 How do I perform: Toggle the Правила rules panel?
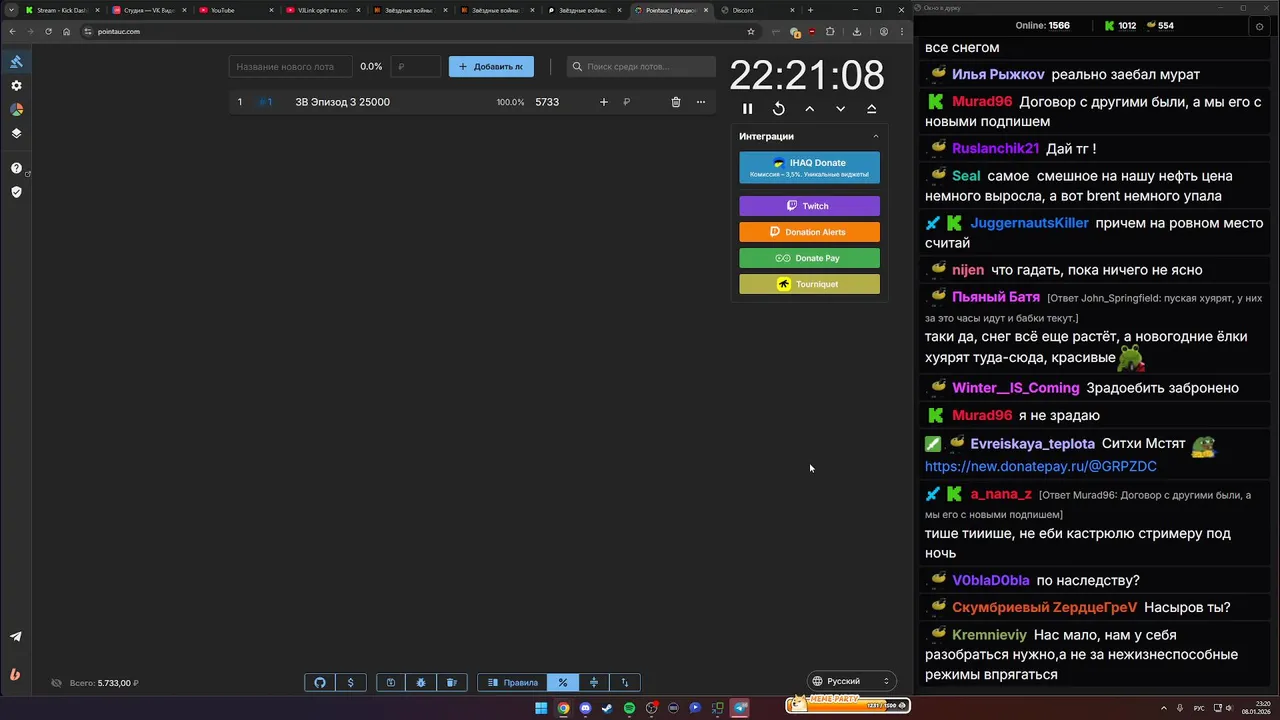(x=513, y=683)
